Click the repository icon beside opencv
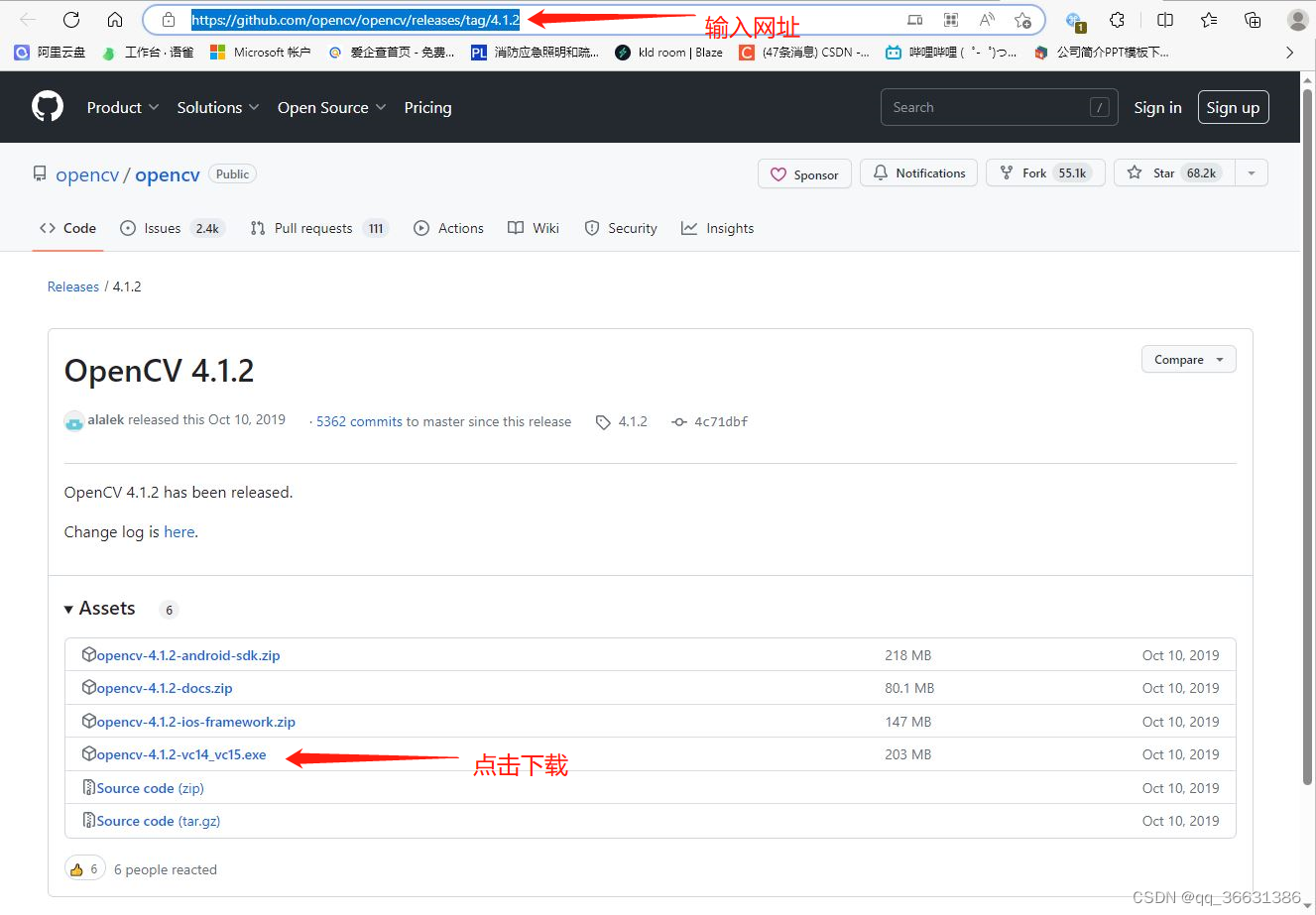Viewport: 1316px width, 915px height. tap(40, 174)
